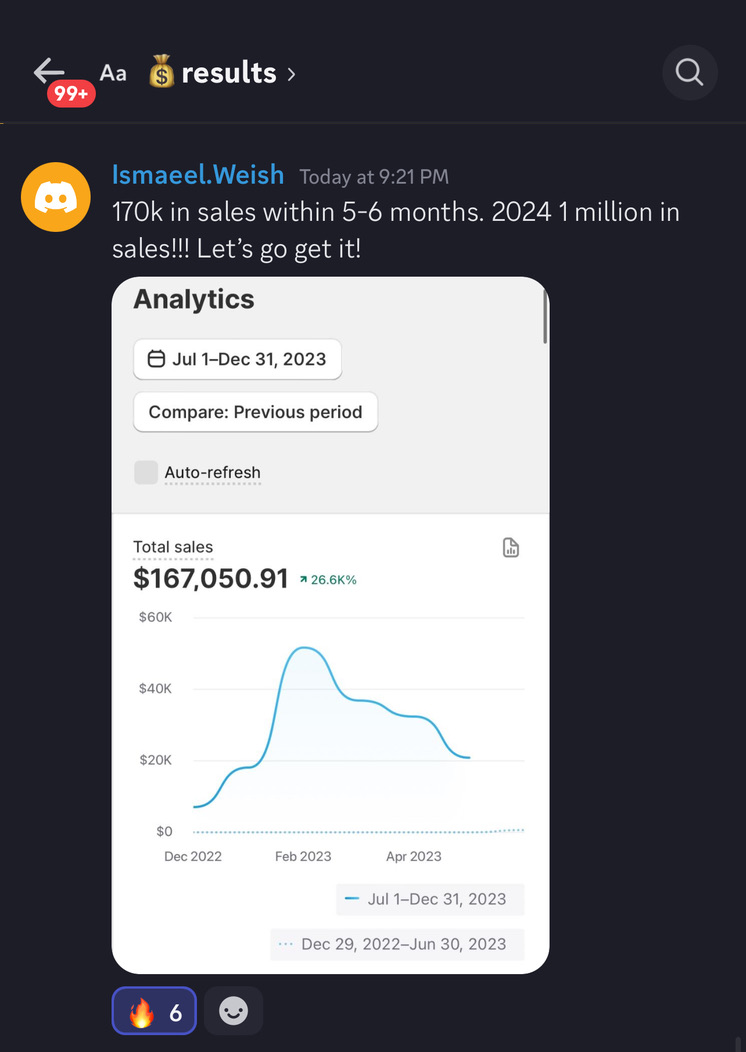Click the report export icon beside Total sales

(x=511, y=548)
